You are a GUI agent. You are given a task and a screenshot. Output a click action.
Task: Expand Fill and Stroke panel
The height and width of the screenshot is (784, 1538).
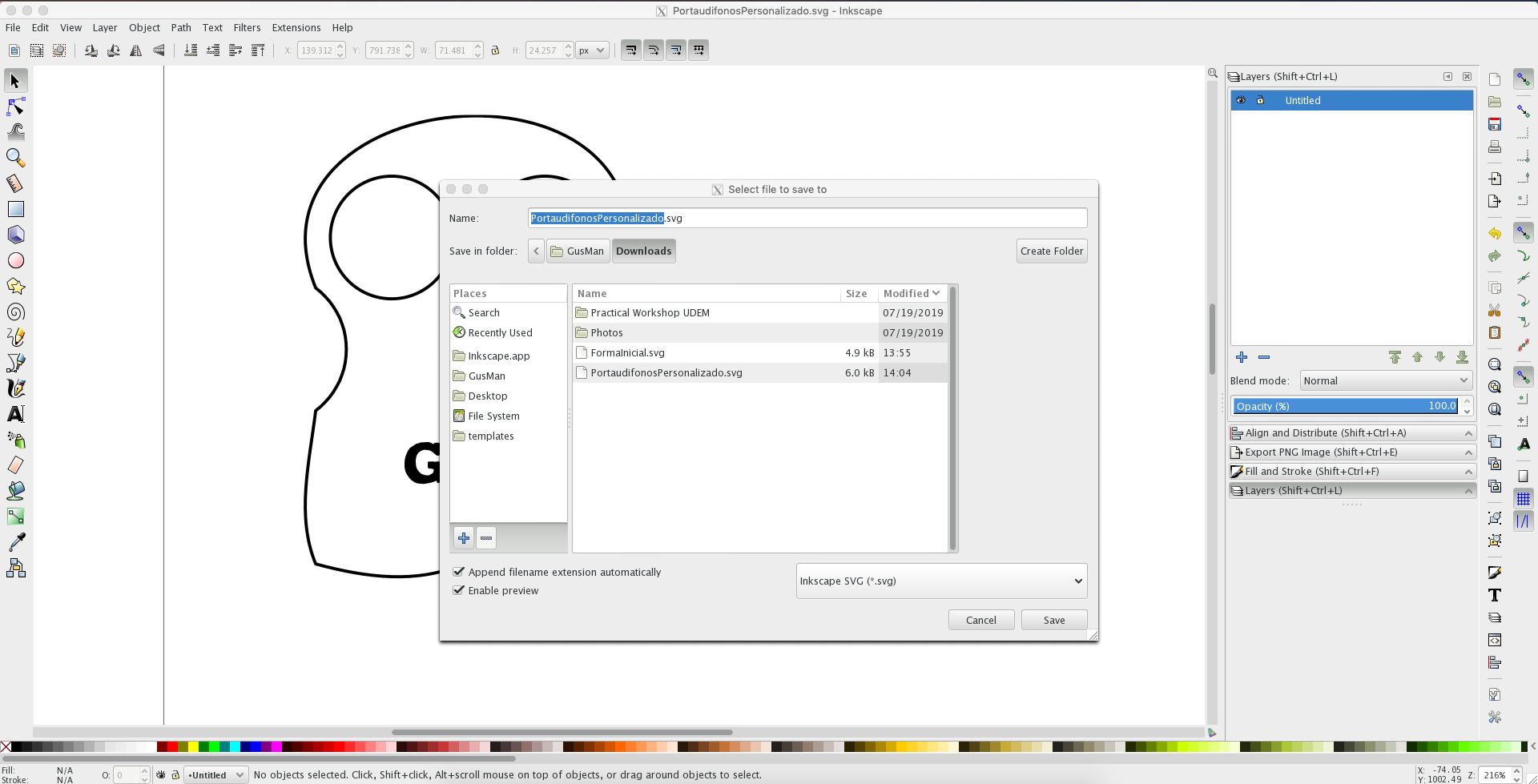click(x=1352, y=471)
